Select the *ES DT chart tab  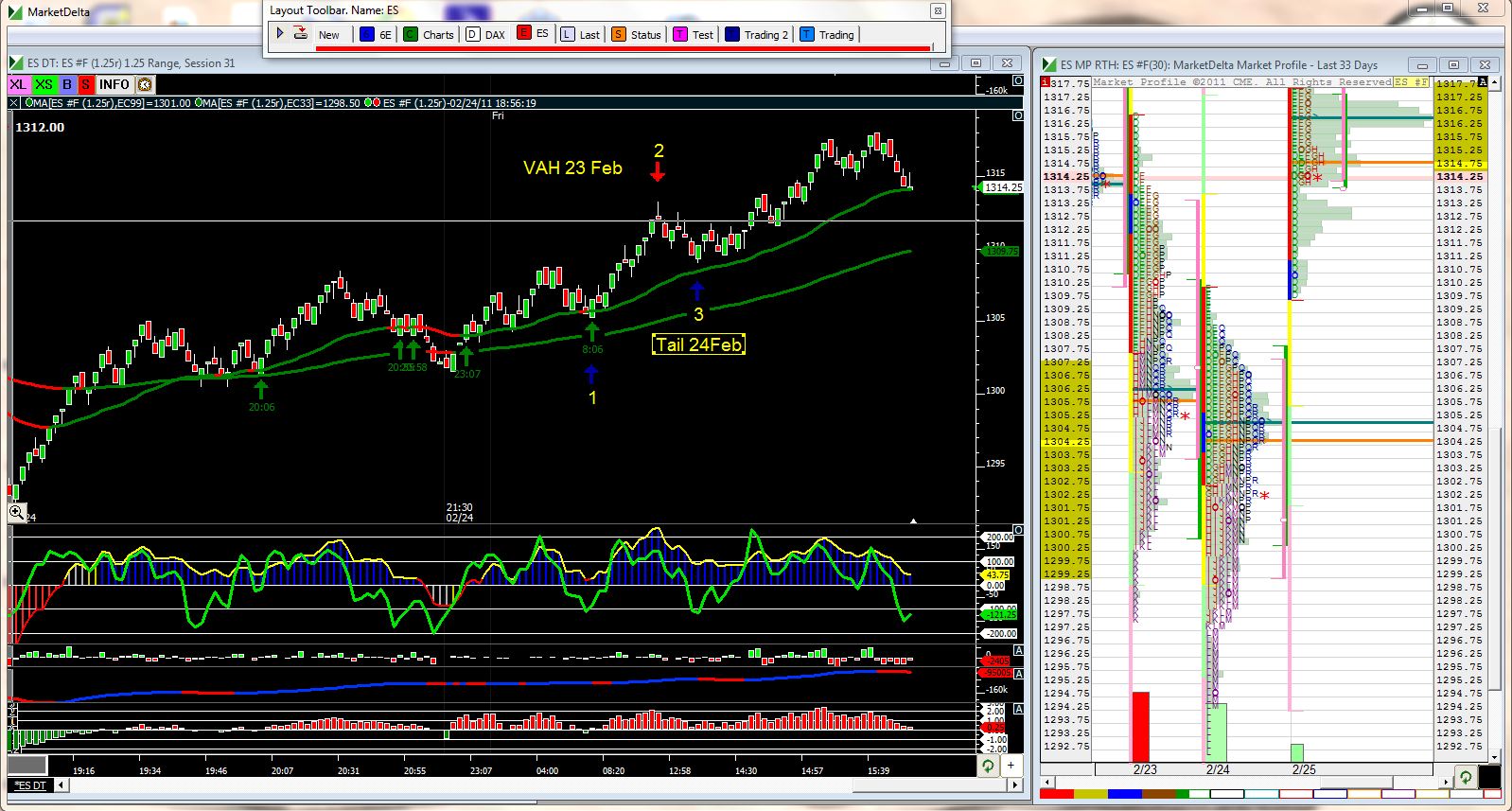click(x=30, y=785)
